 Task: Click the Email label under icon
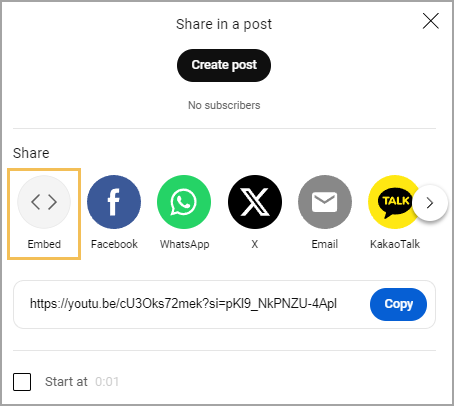(325, 244)
